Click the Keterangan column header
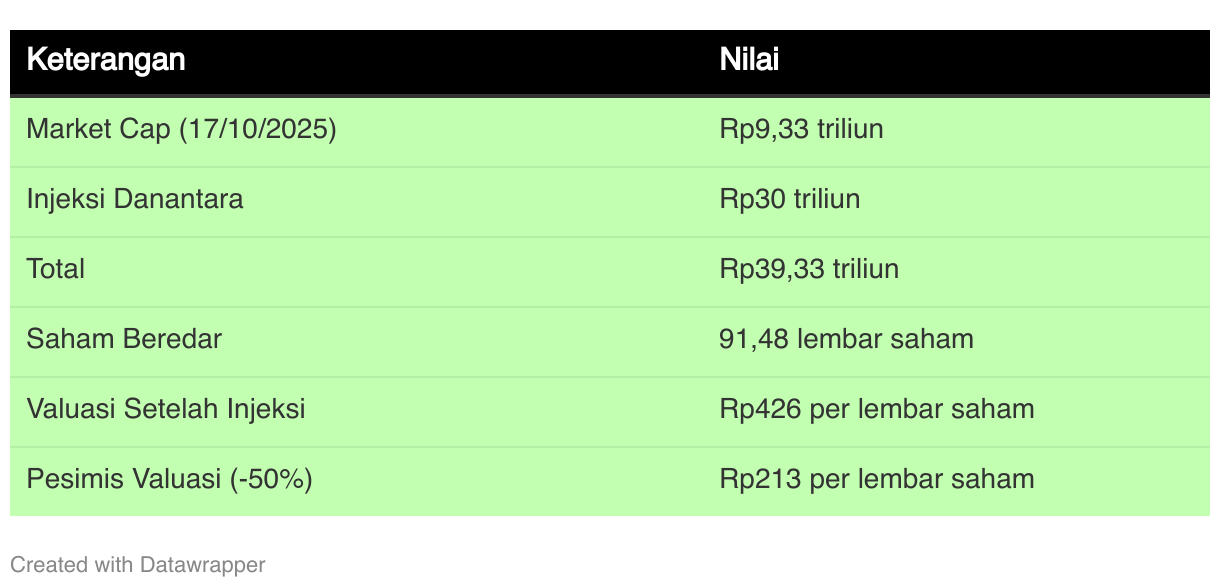This screenshot has width=1220, height=588. click(x=105, y=60)
